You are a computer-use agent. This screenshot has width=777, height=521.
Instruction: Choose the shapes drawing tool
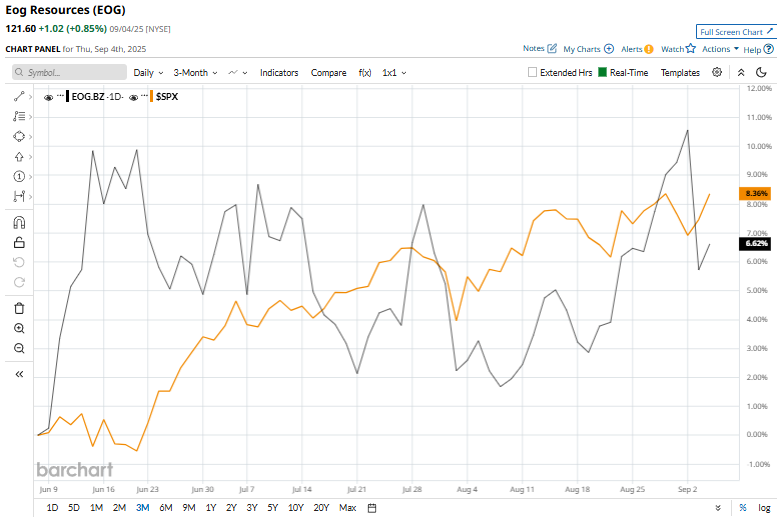click(x=19, y=136)
